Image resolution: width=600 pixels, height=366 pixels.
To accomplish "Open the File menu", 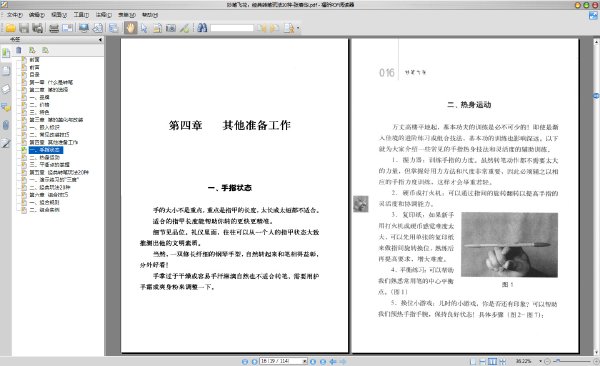I will pyautogui.click(x=14, y=15).
